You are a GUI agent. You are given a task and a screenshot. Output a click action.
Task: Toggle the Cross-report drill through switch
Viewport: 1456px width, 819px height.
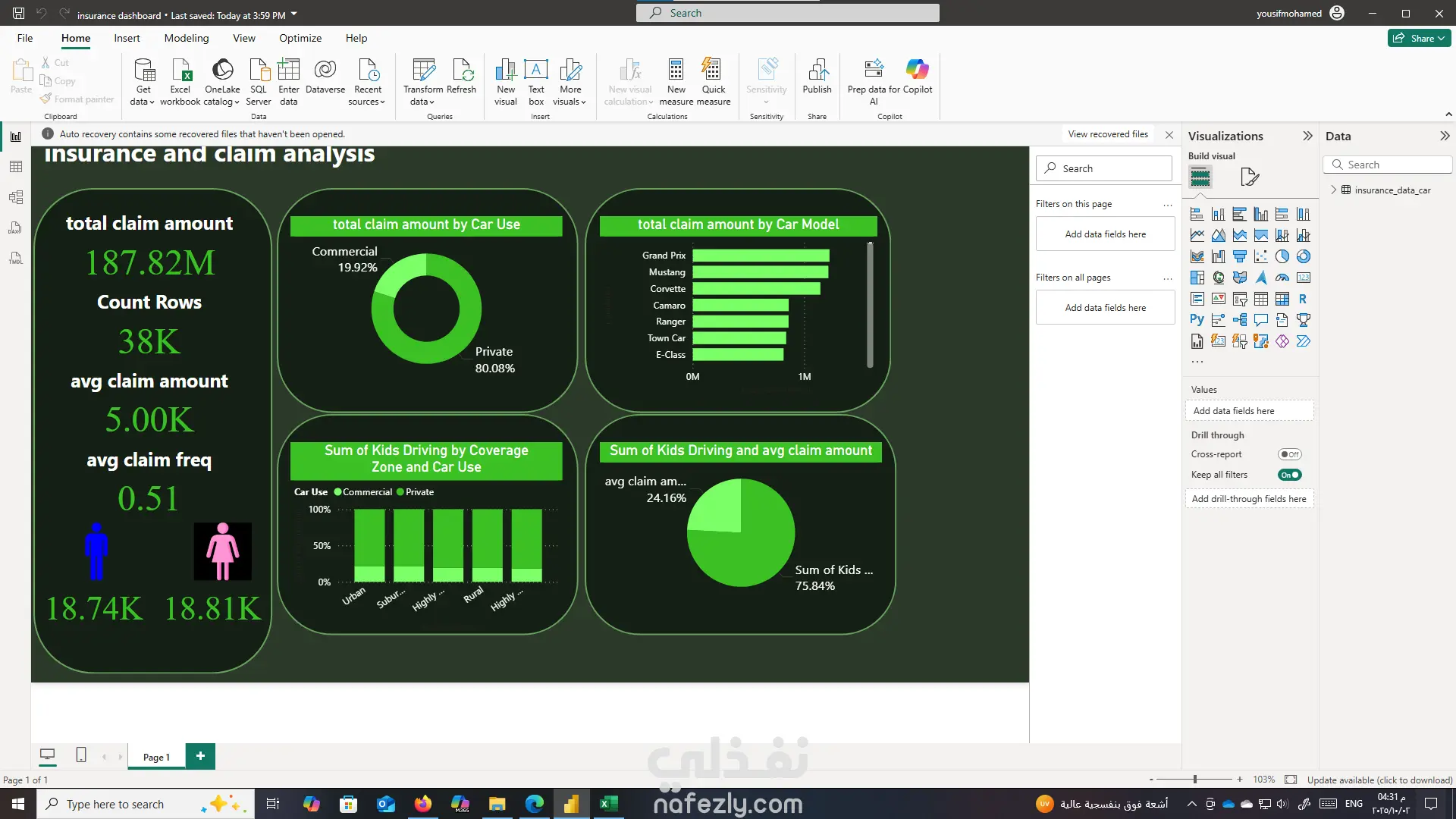tap(1289, 454)
